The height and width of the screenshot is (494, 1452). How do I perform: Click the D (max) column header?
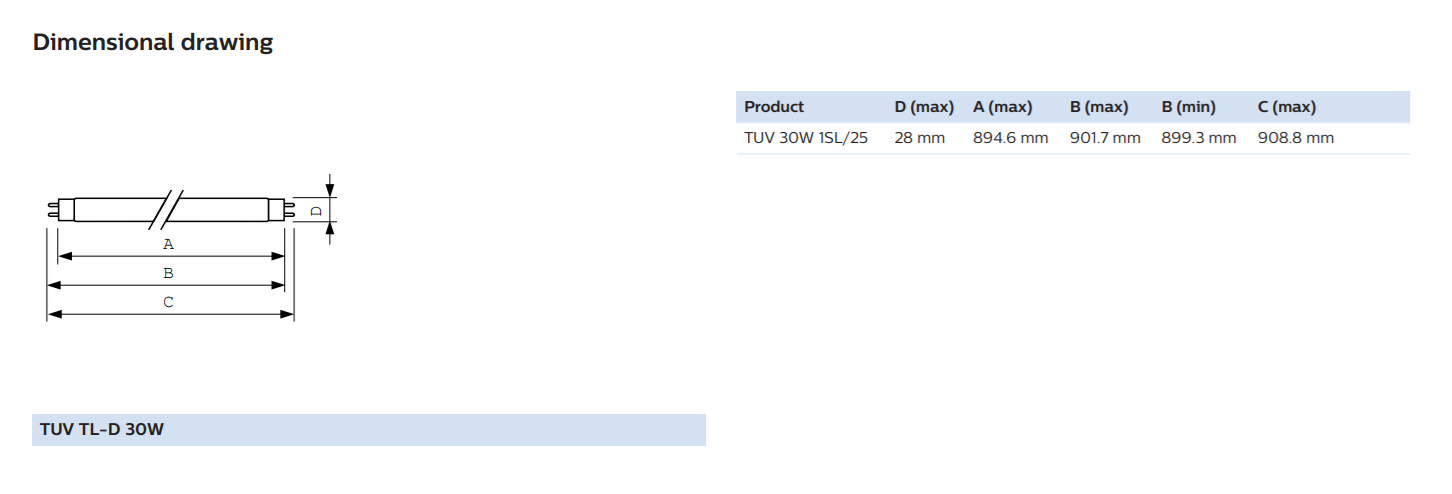pyautogui.click(x=924, y=107)
